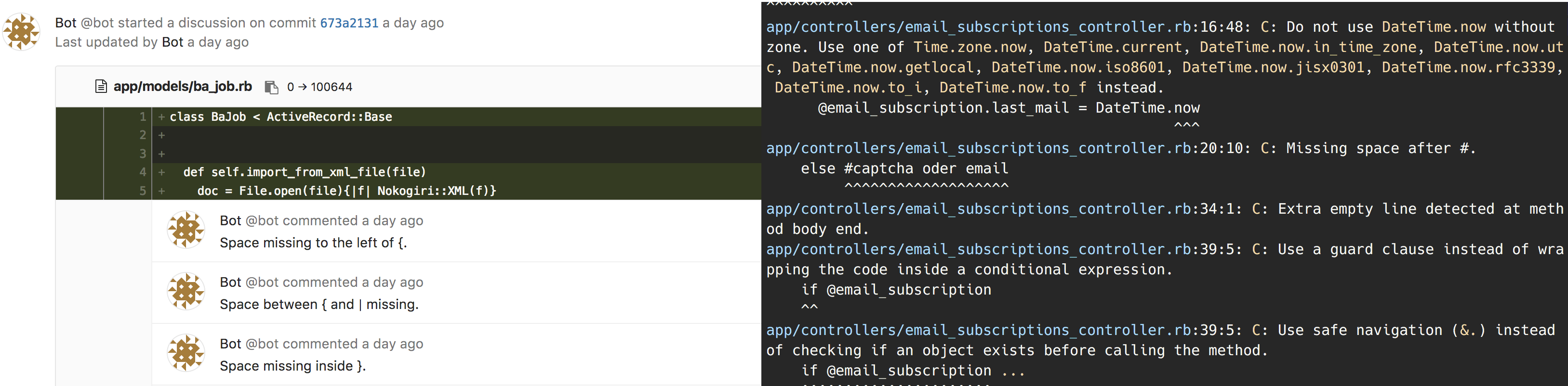1568x386 pixels.
Task: Click the file document icon beside ba_job.rb
Action: pyautogui.click(x=101, y=87)
